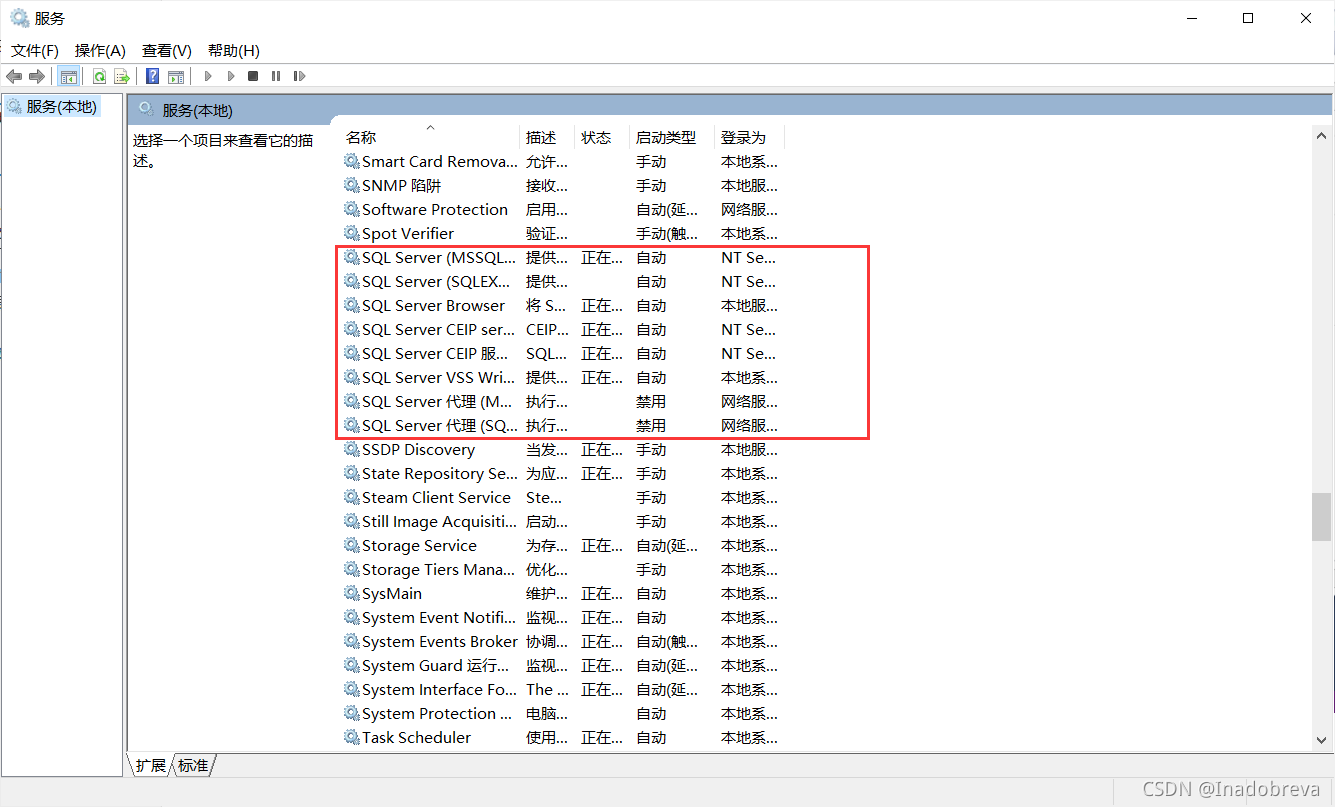Select the SQL Server CEIP ser... row
This screenshot has height=807, width=1335.
click(x=561, y=329)
